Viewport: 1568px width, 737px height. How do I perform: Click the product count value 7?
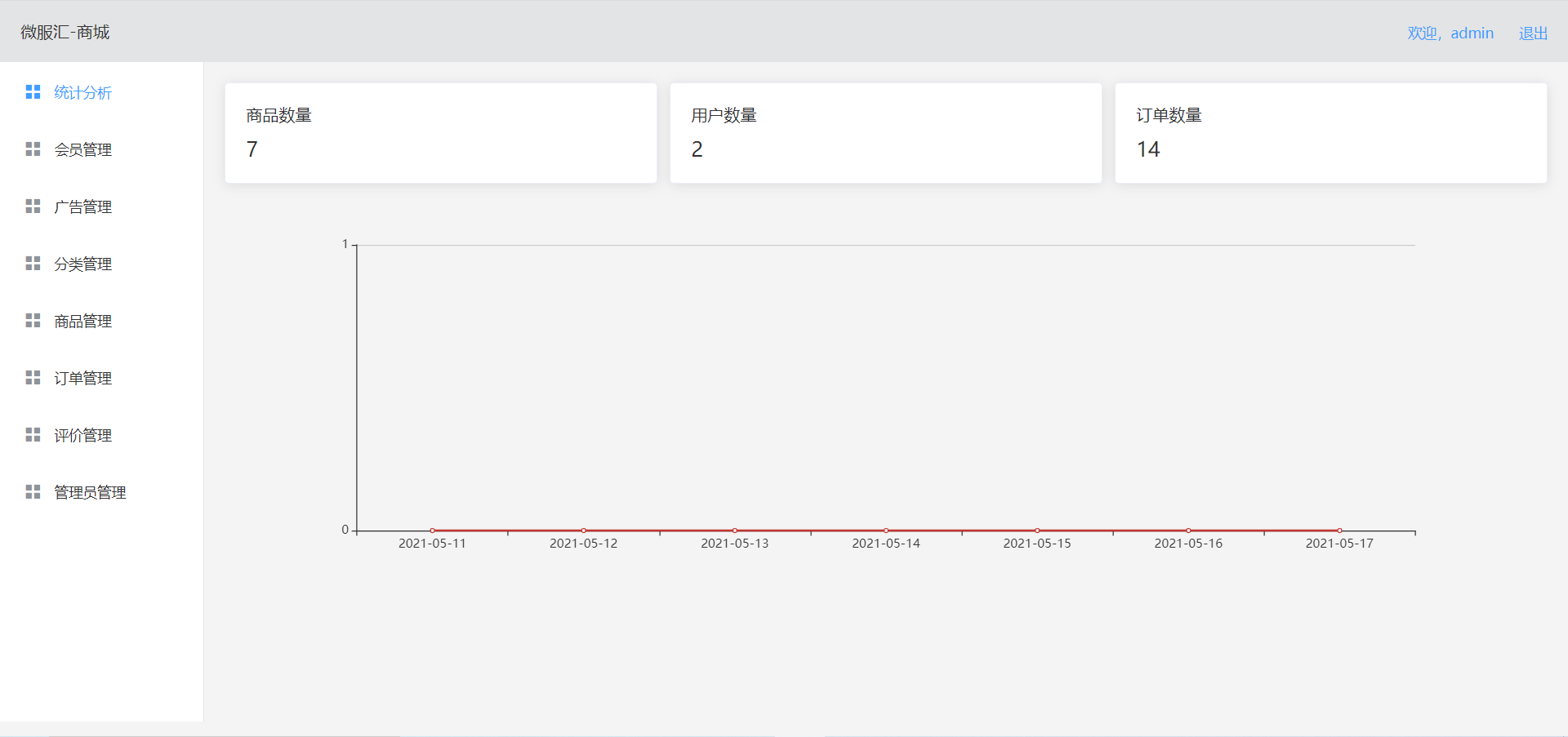pyautogui.click(x=252, y=149)
